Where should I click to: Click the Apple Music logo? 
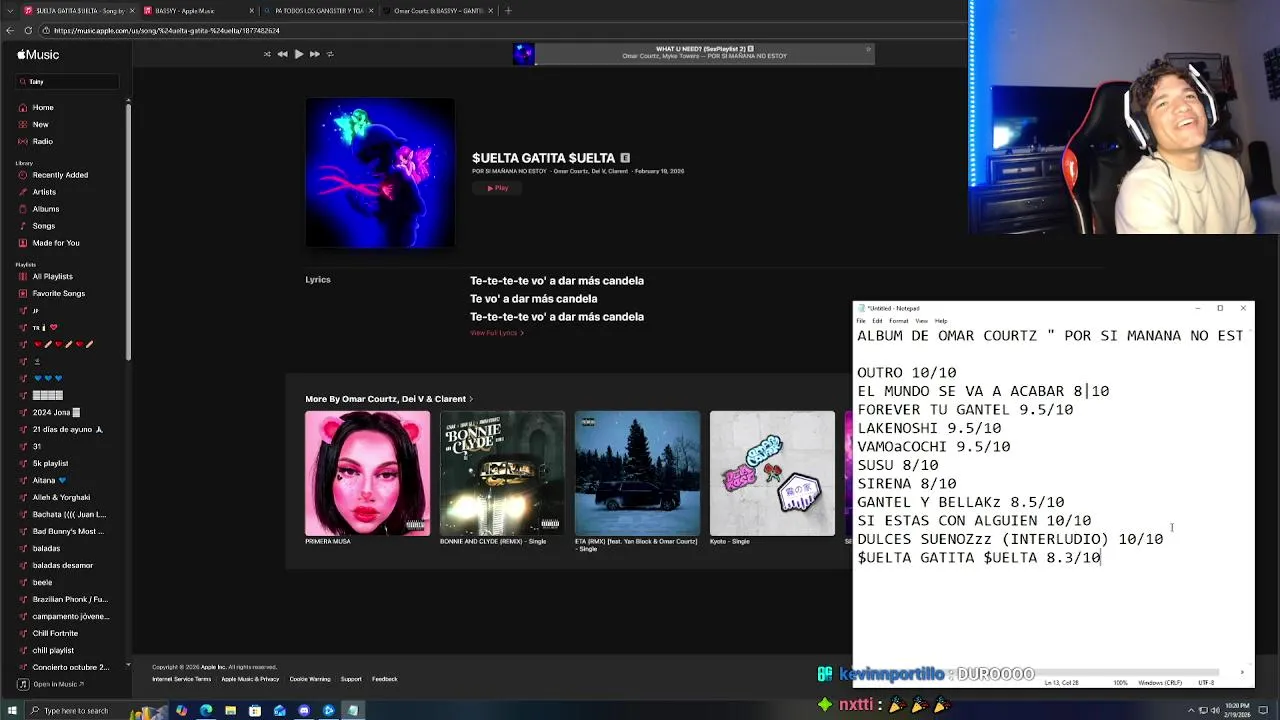[38, 55]
